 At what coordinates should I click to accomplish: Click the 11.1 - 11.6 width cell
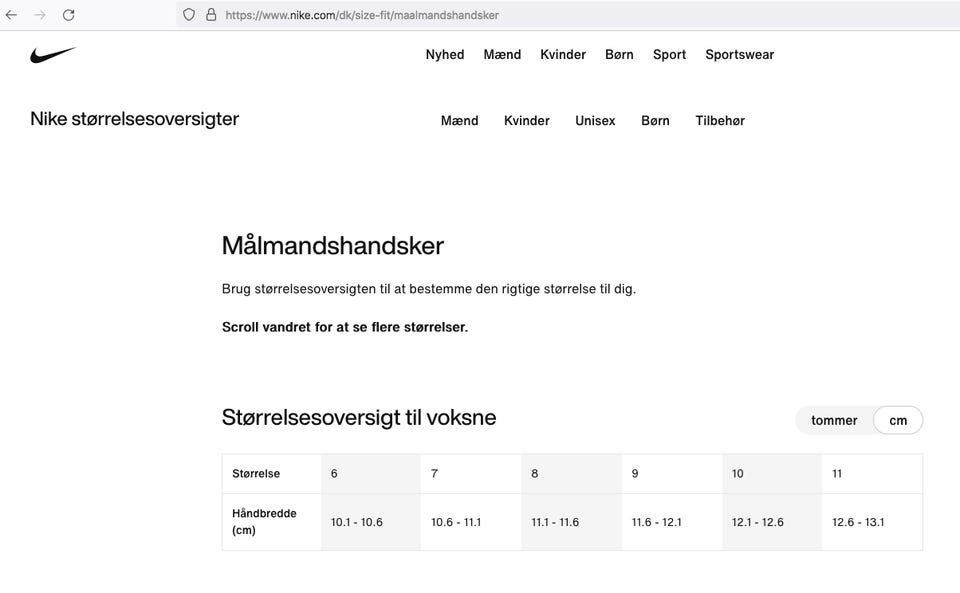(572, 522)
